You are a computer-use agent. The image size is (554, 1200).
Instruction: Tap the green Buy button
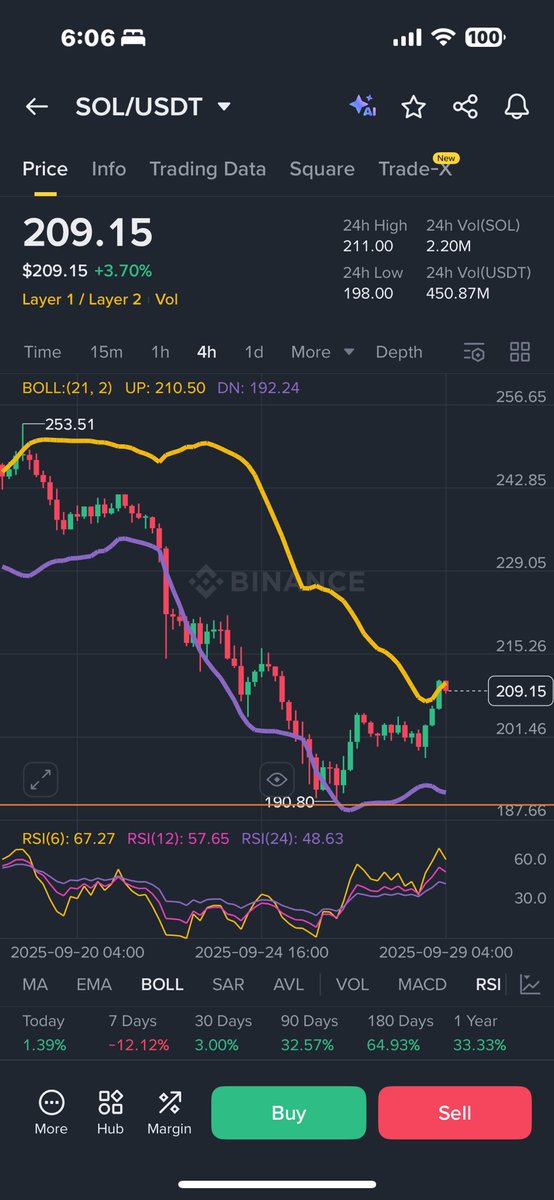289,1113
